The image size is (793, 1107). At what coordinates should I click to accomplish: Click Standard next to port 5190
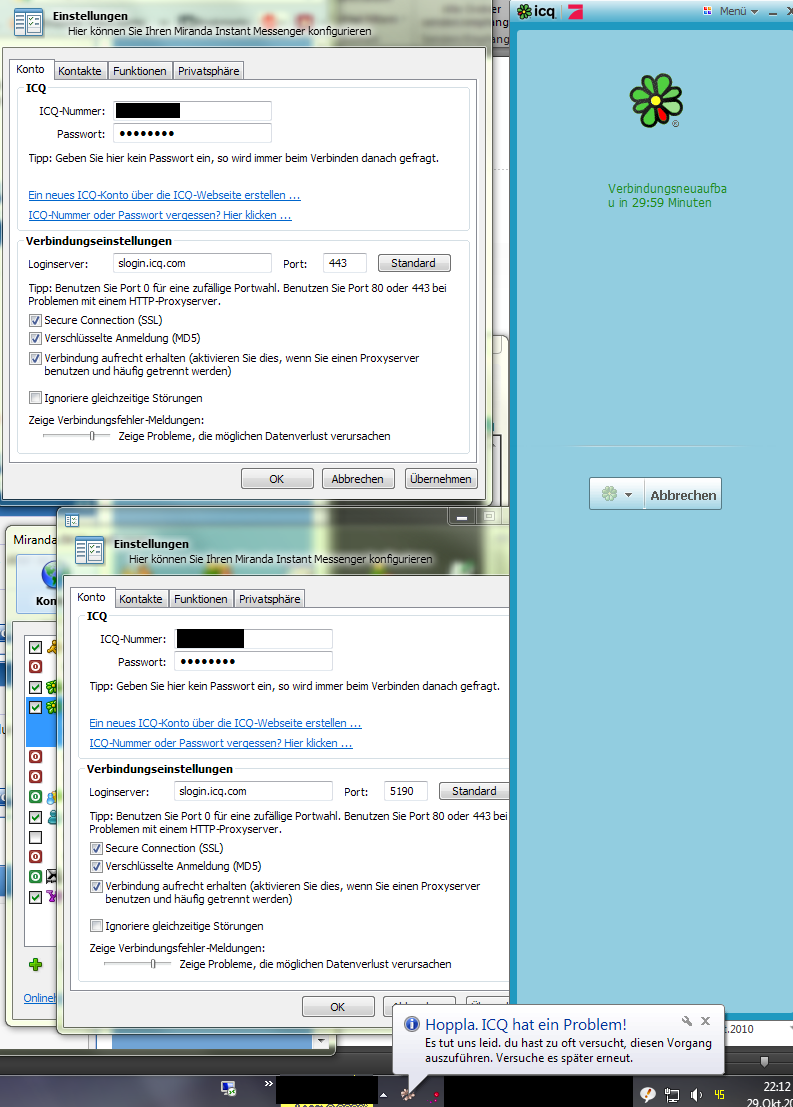474,791
